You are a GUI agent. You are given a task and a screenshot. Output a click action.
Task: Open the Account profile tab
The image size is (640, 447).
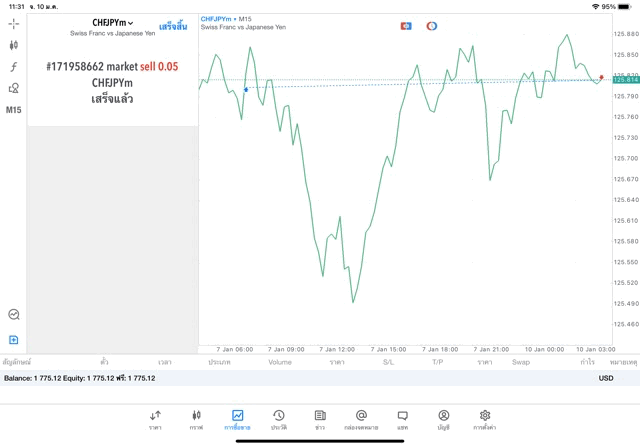click(x=443, y=419)
